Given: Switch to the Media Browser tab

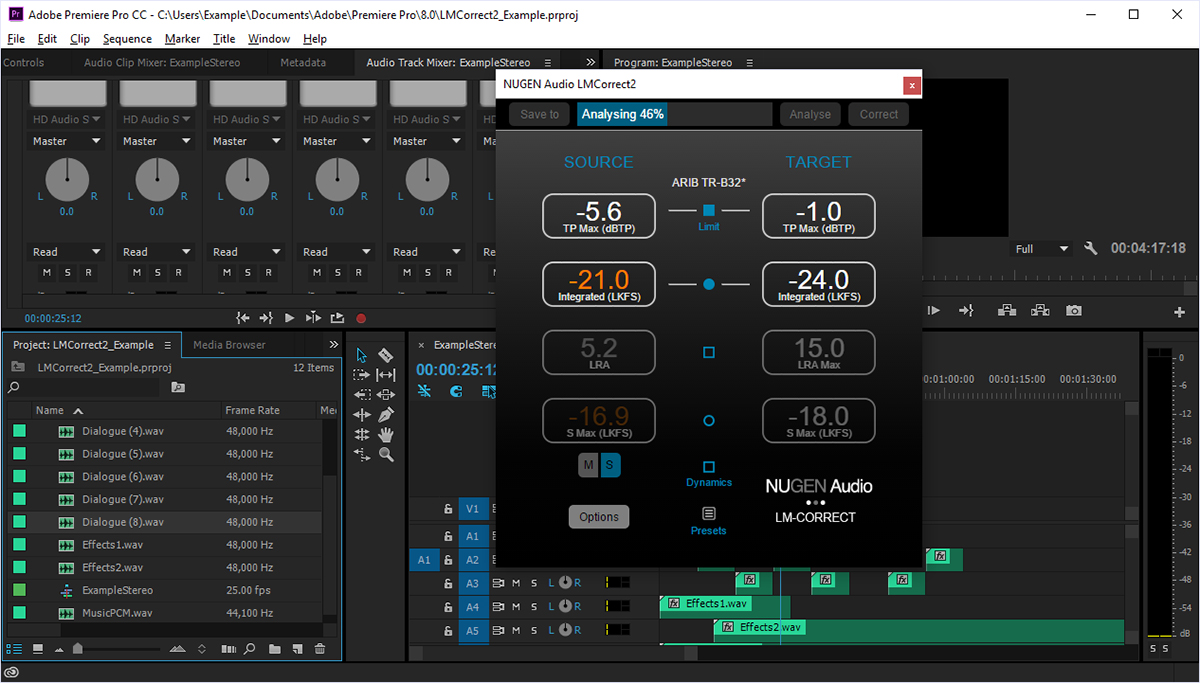Looking at the screenshot, I should [x=229, y=345].
